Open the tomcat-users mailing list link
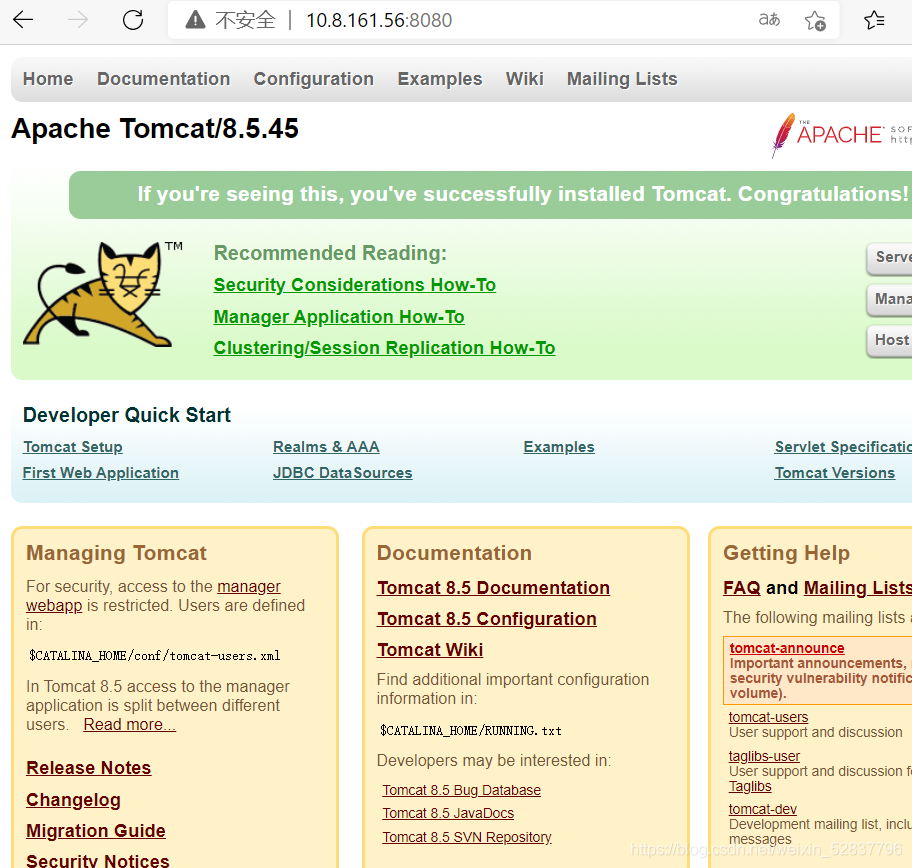 [768, 717]
